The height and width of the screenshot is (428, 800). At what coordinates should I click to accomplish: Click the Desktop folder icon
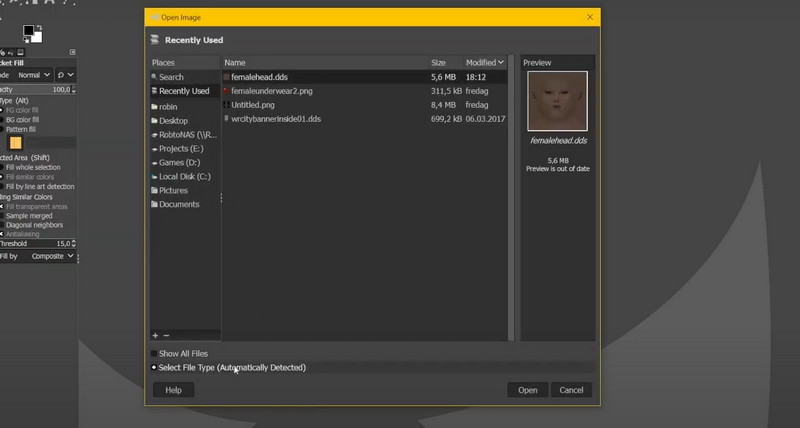(x=154, y=121)
